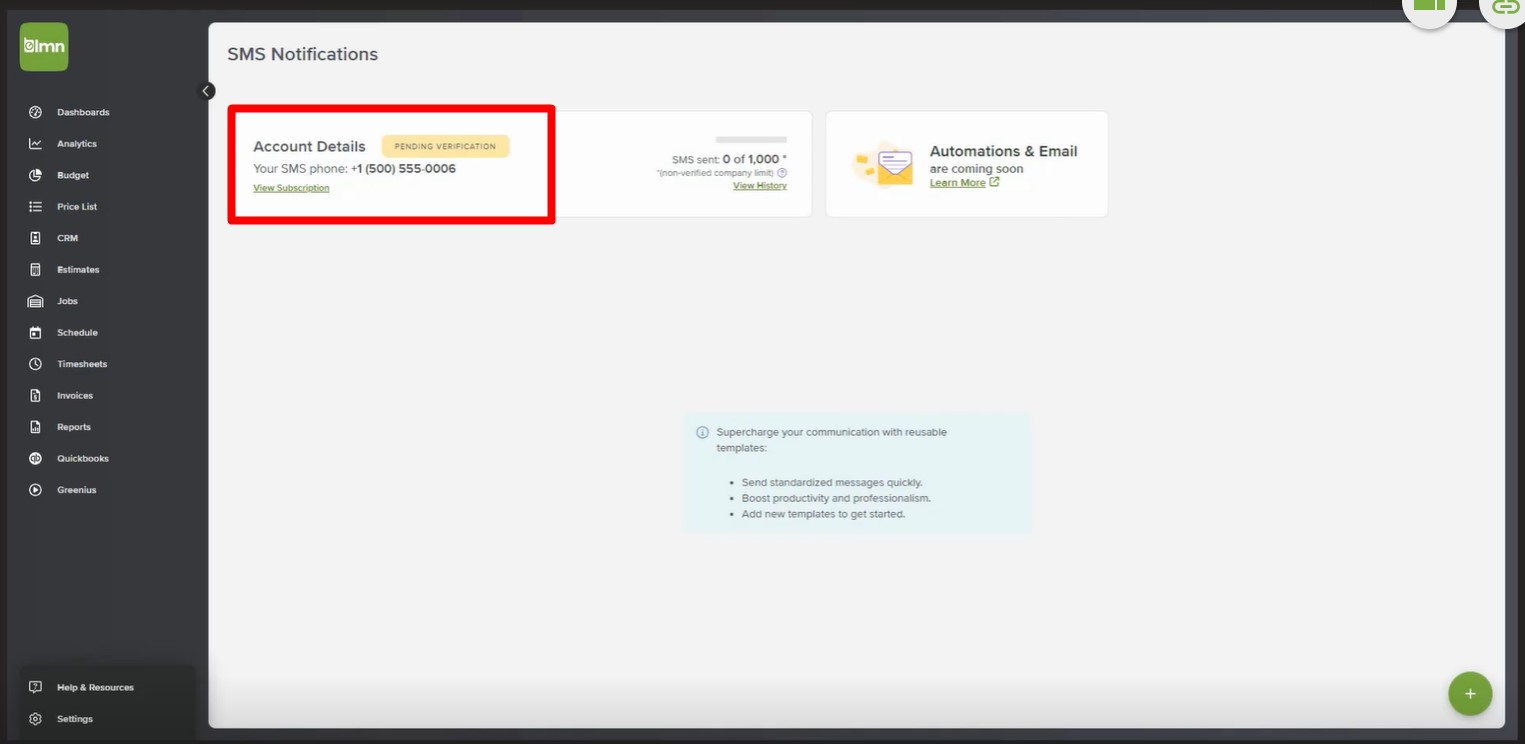Go to Invoices menu item
This screenshot has height=744, width=1525.
[75, 396]
